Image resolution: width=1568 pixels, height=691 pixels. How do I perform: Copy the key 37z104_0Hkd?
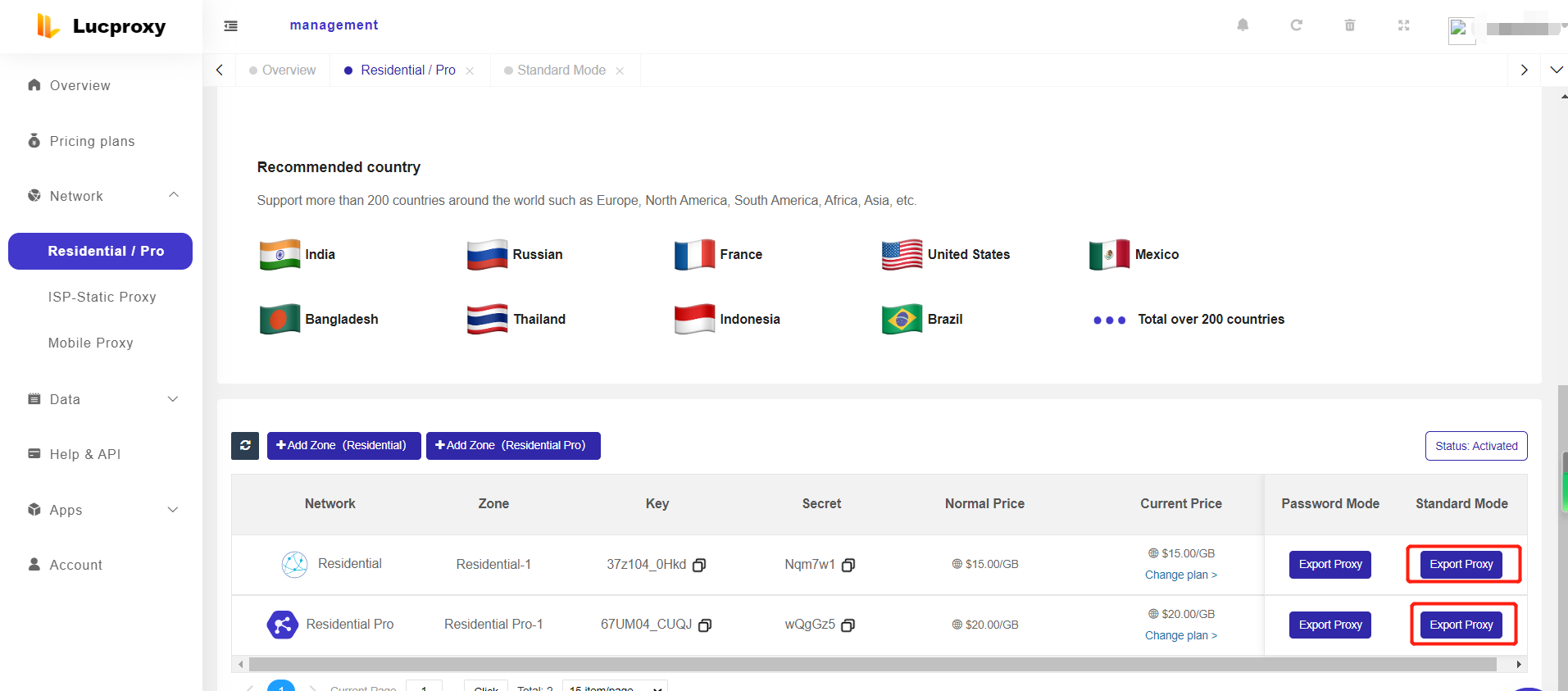coord(699,565)
